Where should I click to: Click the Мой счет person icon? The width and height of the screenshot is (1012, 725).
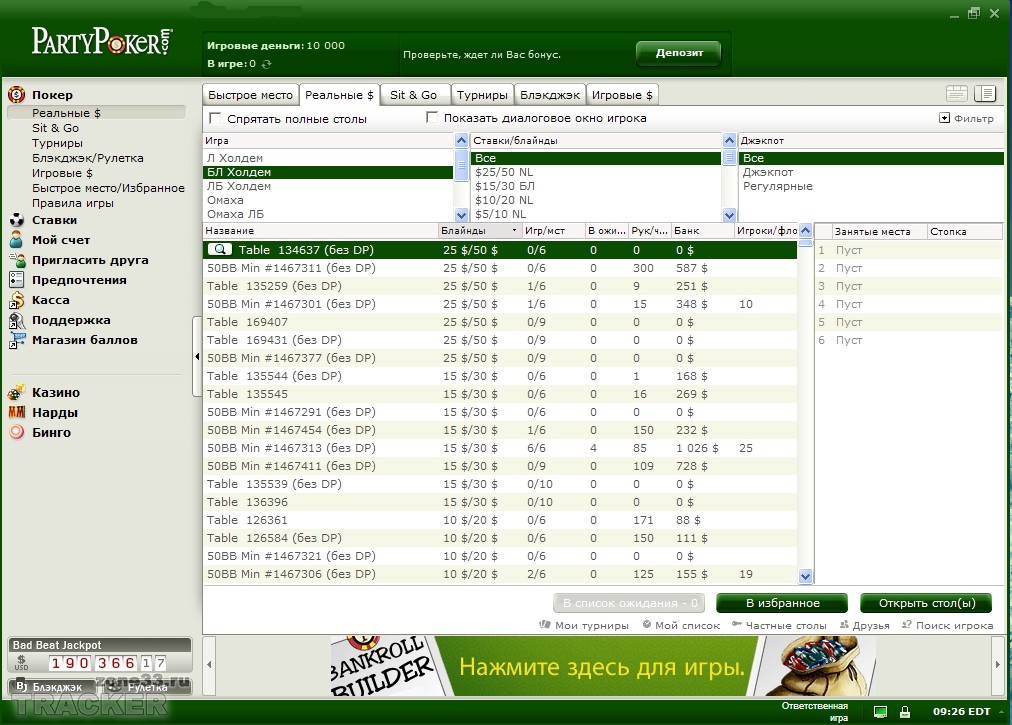tap(16, 240)
